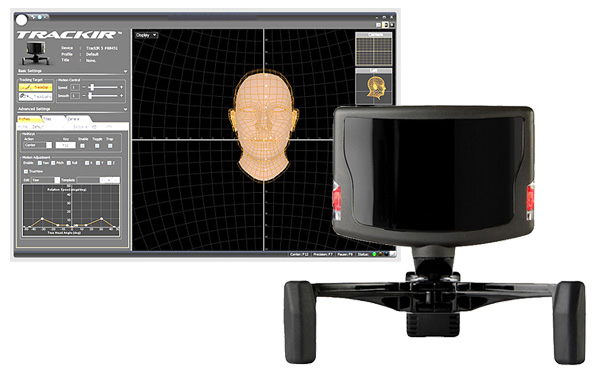Click the Smooth slider handle
The width and height of the screenshot is (600, 375).
click(x=90, y=96)
